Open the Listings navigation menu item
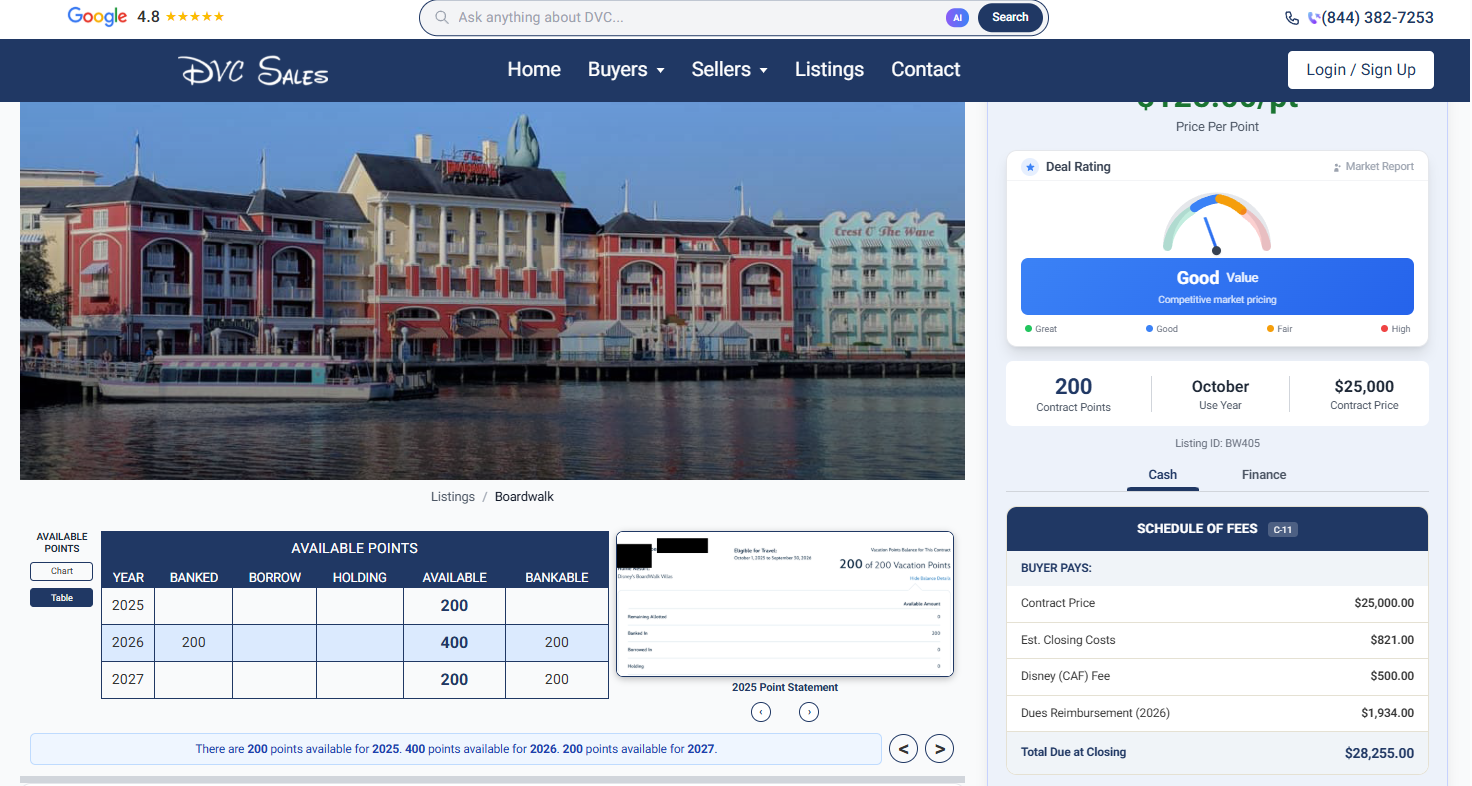The width and height of the screenshot is (1472, 786). 829,70
